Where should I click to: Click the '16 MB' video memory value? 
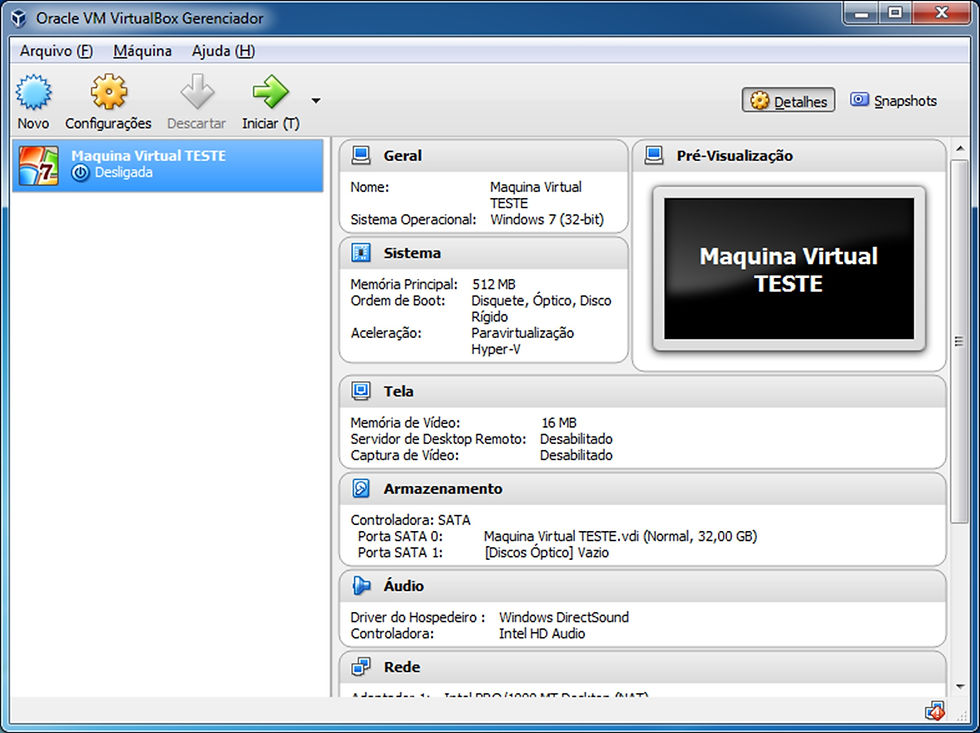[559, 423]
